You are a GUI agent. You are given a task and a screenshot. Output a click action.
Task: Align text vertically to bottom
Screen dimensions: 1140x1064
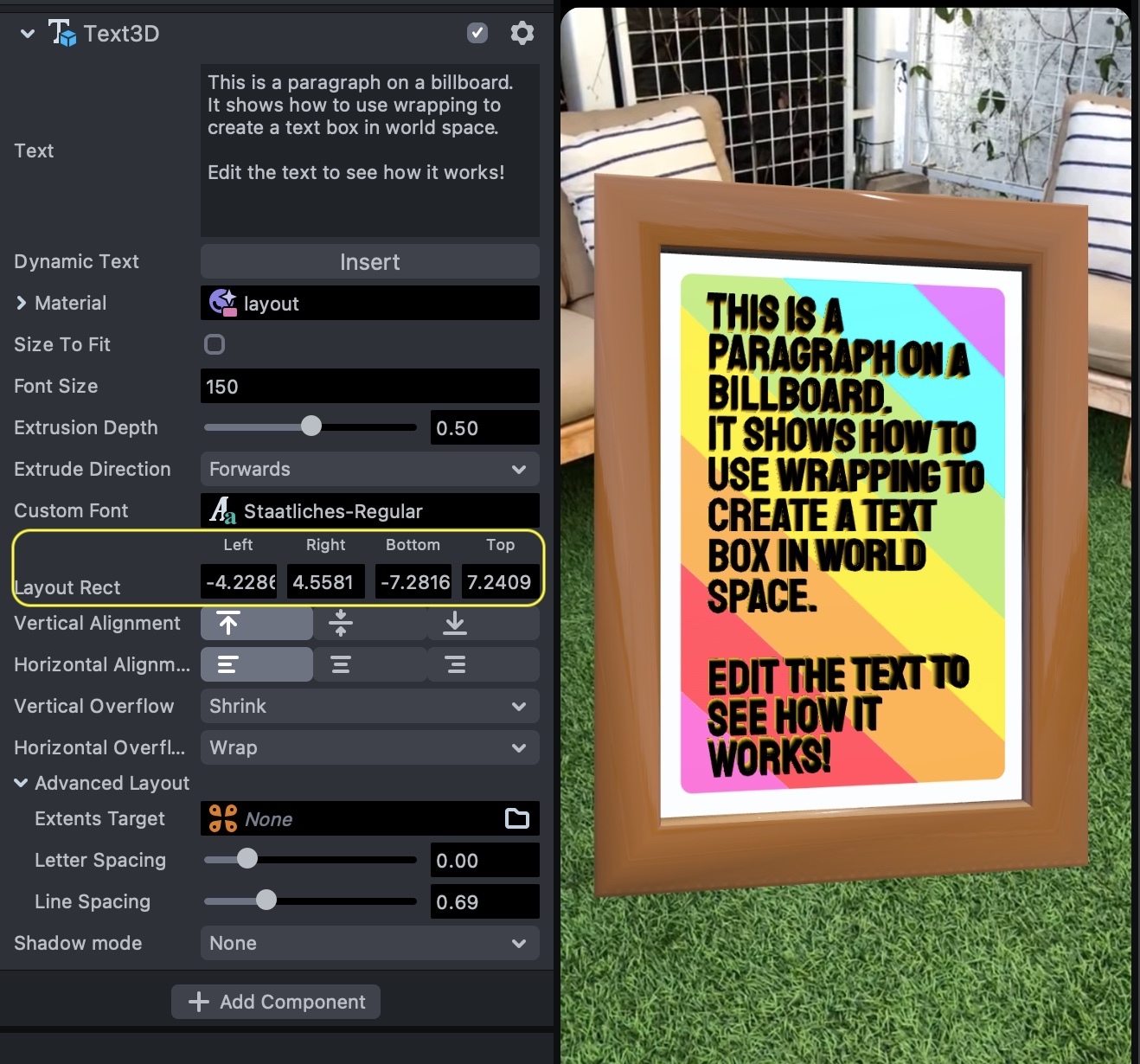pyautogui.click(x=455, y=623)
